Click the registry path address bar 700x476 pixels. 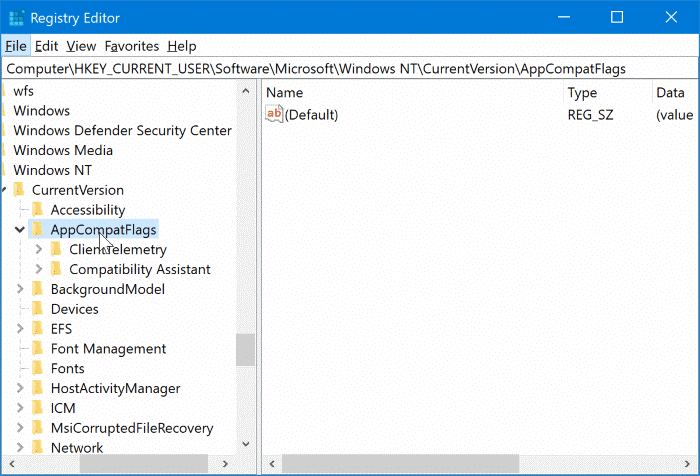point(350,69)
